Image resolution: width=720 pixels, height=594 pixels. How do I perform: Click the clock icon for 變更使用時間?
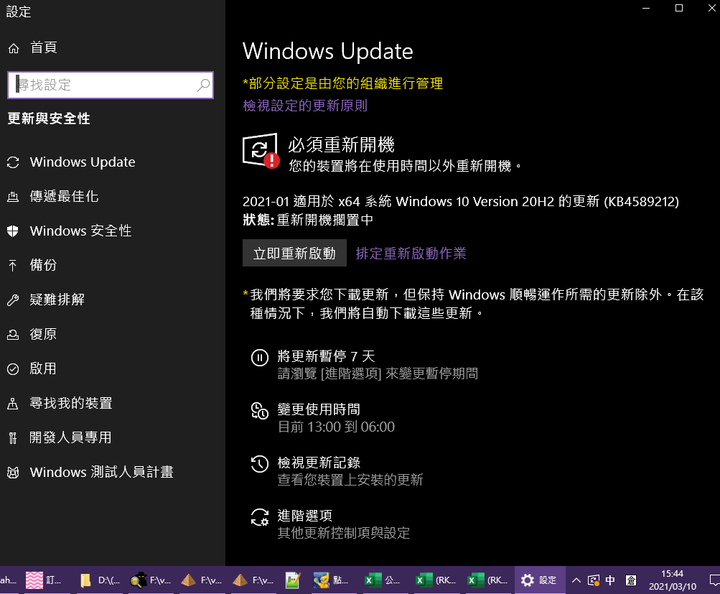pyautogui.click(x=259, y=410)
